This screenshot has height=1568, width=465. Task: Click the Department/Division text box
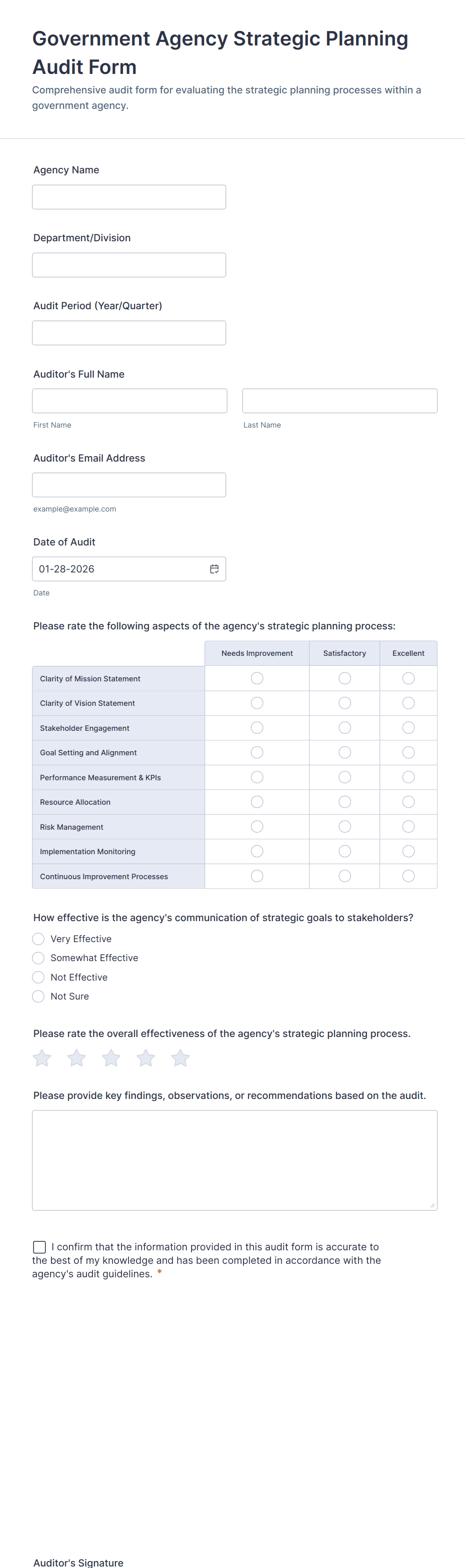(128, 264)
